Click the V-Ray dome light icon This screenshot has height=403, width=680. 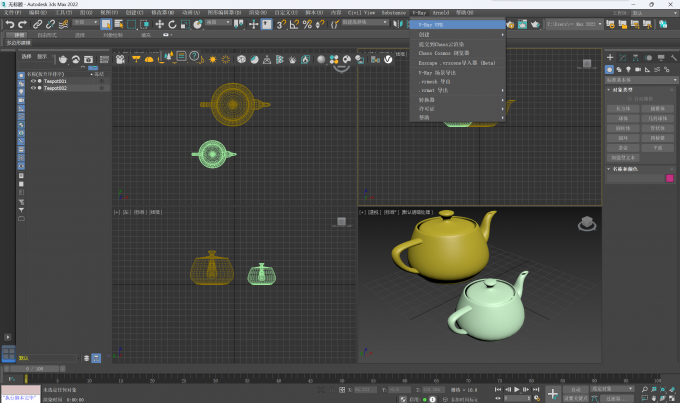149,59
